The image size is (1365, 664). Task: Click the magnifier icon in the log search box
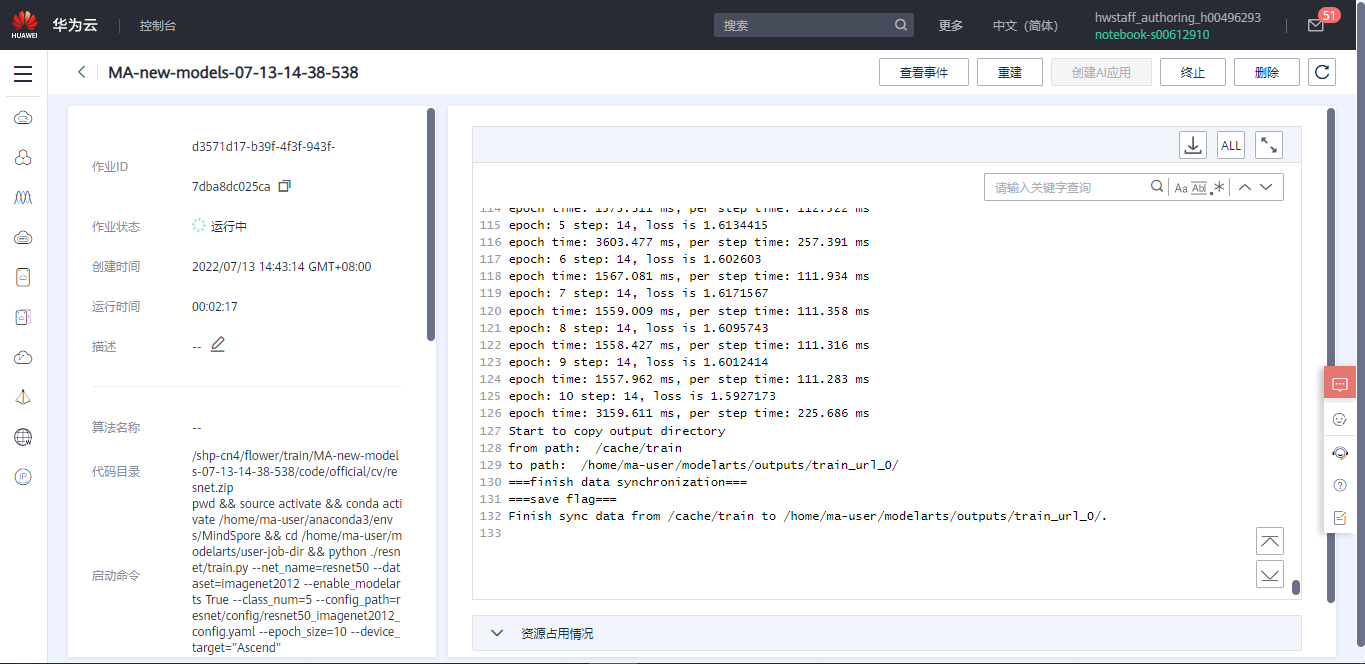click(1157, 187)
